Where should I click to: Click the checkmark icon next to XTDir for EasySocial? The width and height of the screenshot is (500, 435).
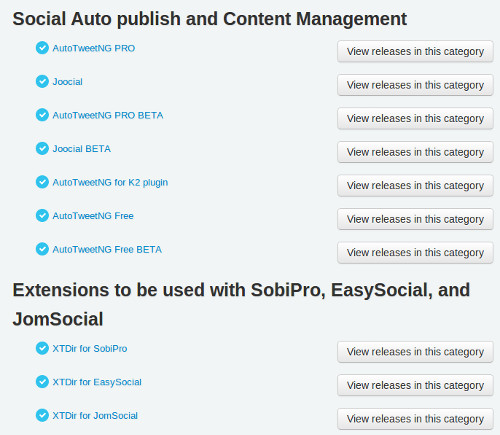pyautogui.click(x=42, y=382)
